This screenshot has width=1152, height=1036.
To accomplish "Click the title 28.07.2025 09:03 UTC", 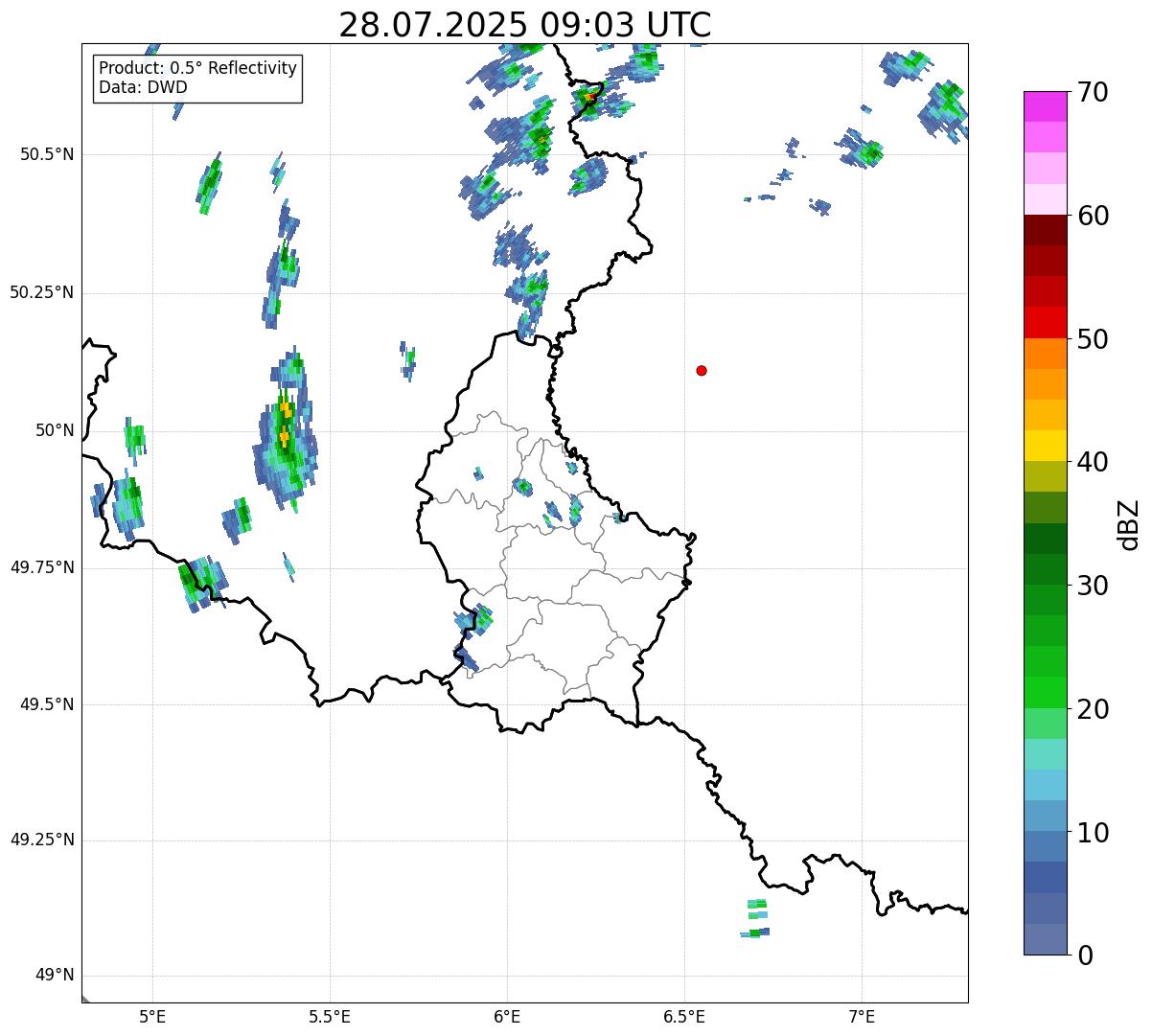I will [x=525, y=25].
